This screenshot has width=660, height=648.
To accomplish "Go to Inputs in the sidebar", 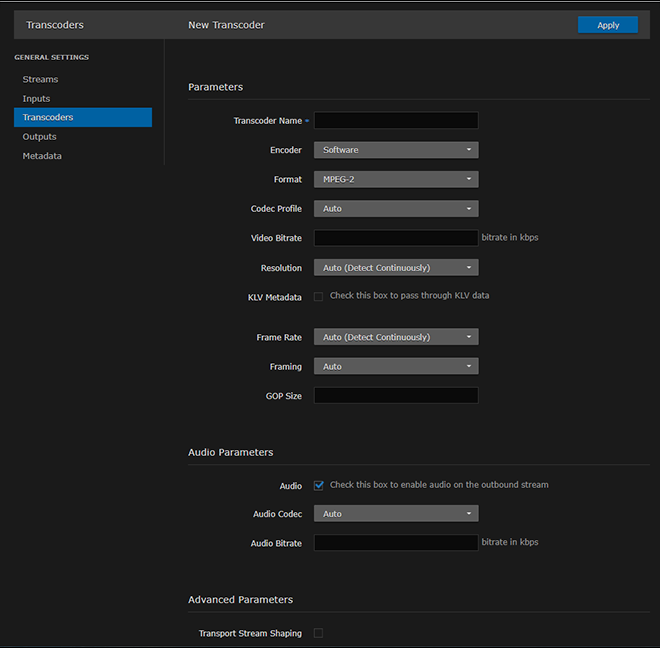I will [x=37, y=98].
